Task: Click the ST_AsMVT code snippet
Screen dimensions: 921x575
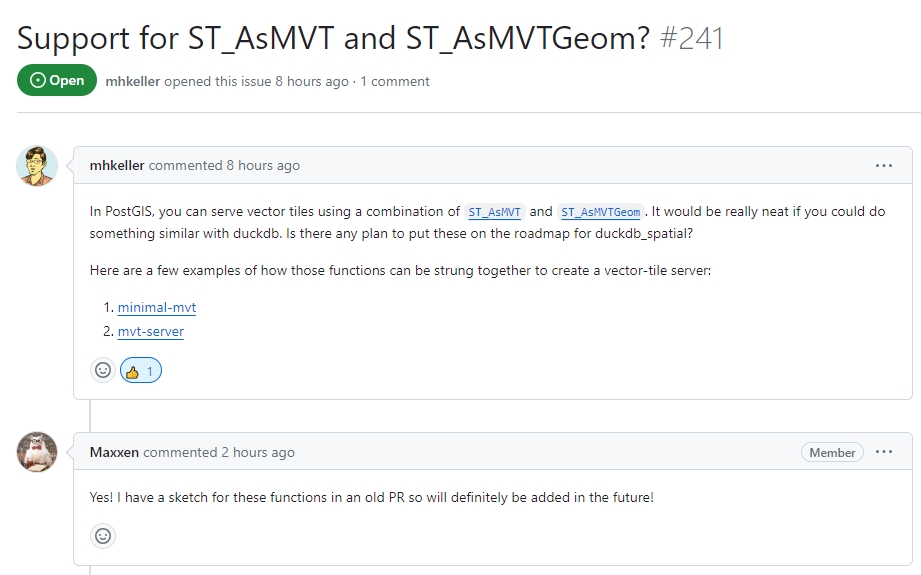Action: (495, 212)
